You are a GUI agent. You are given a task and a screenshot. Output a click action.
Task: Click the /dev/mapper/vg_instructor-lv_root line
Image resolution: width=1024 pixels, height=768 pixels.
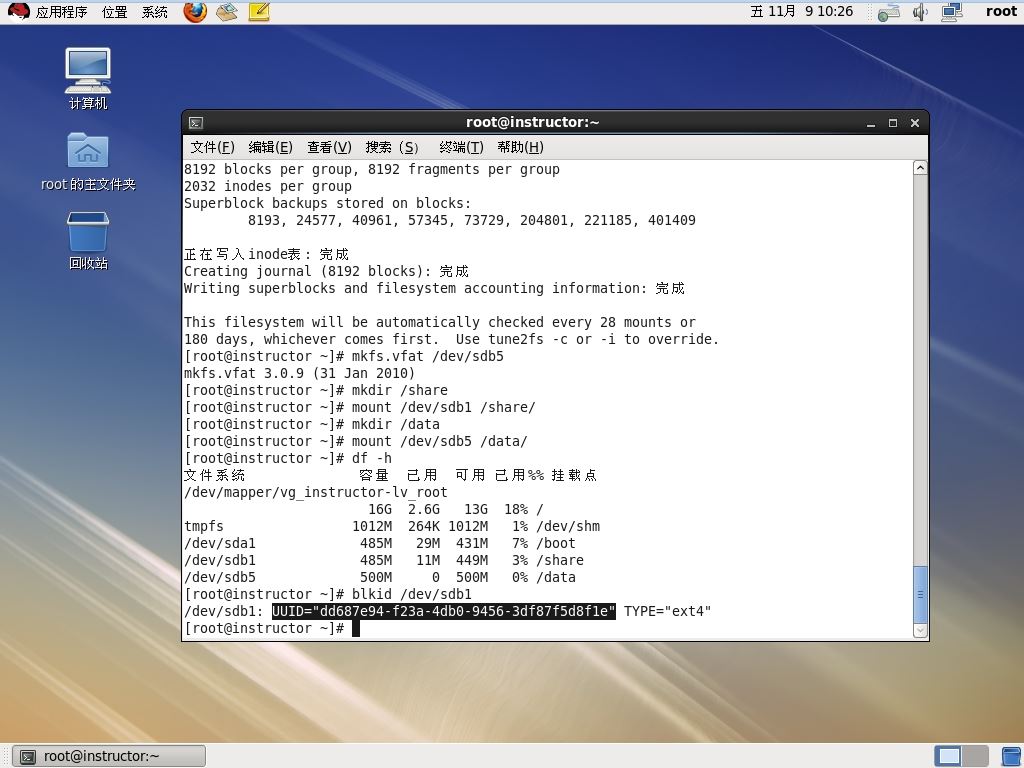315,492
